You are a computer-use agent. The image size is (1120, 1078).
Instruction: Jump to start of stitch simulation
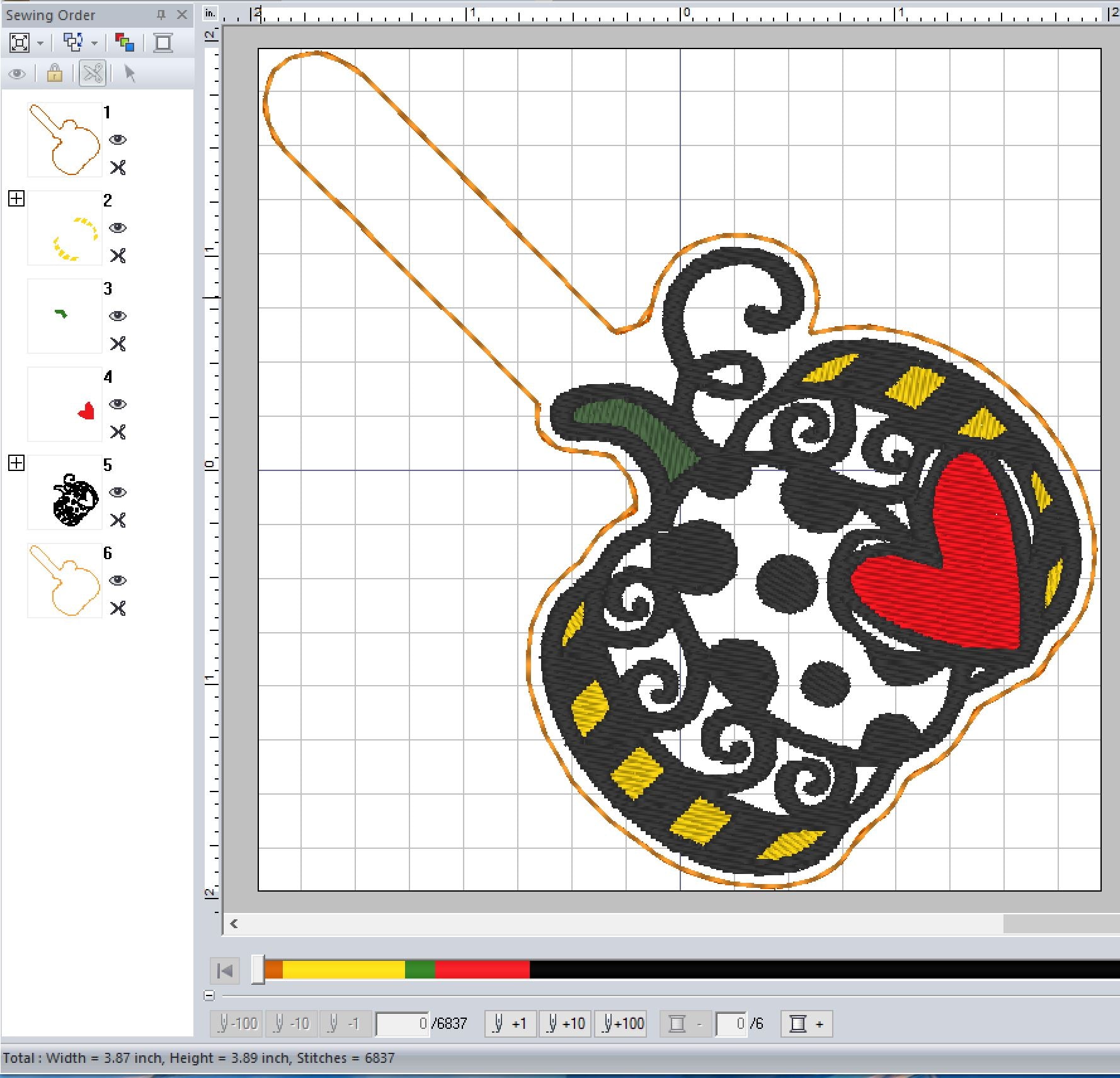click(x=225, y=970)
